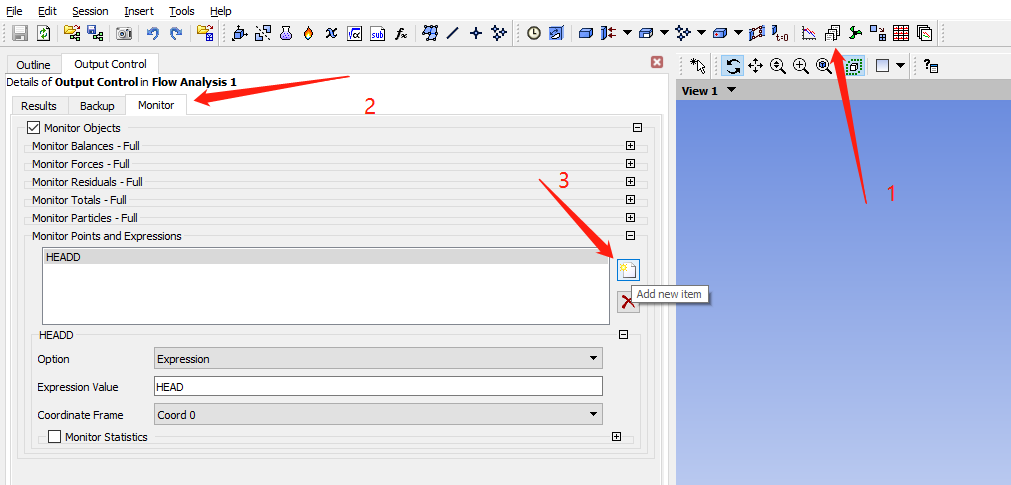Select the Rotate view tool
This screenshot has height=485, width=1011.
click(733, 66)
